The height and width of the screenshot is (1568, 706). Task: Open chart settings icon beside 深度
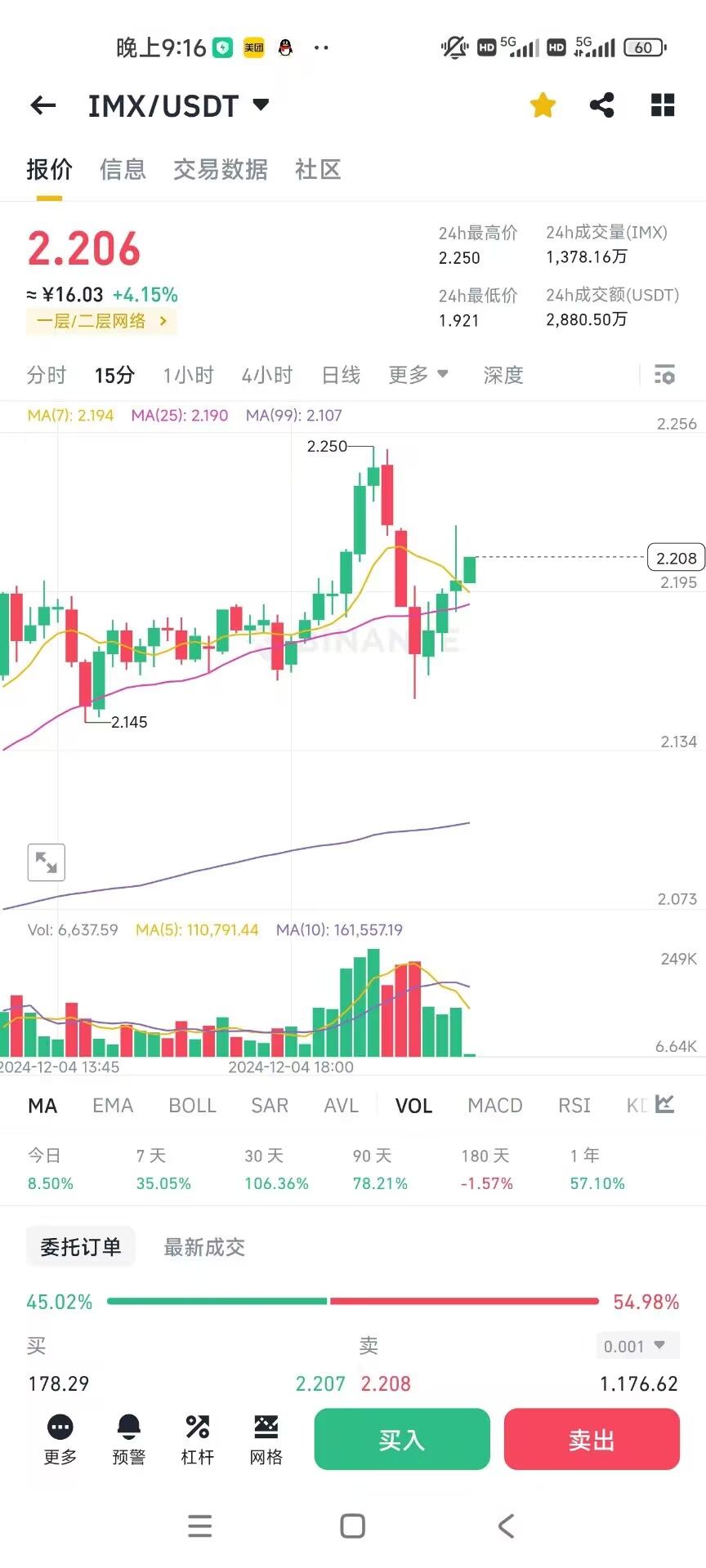[x=664, y=375]
